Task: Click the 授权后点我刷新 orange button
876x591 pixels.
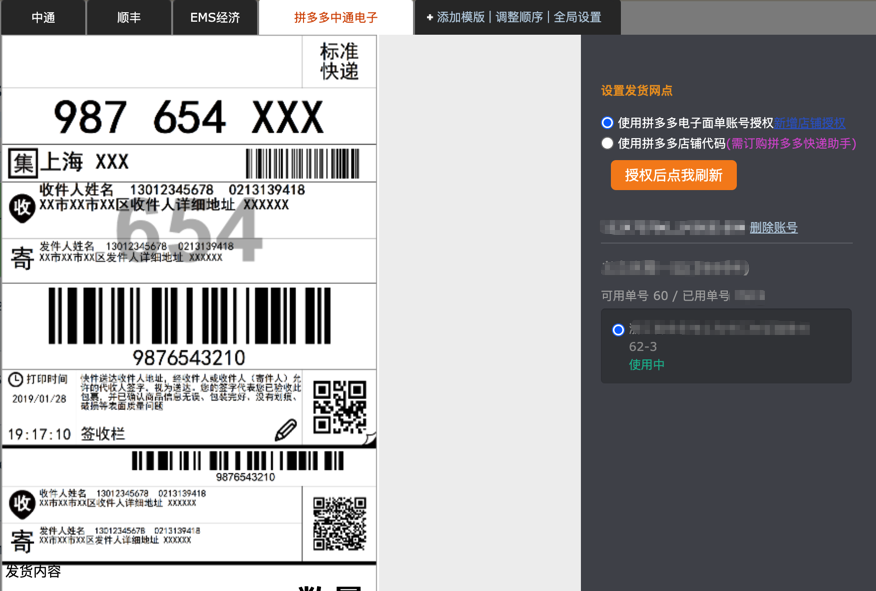Action: pyautogui.click(x=674, y=175)
